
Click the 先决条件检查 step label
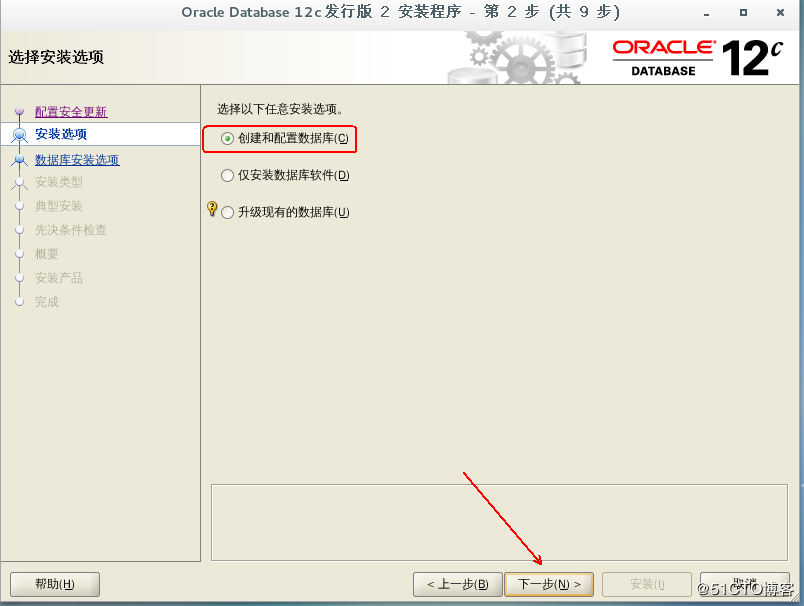(x=71, y=230)
